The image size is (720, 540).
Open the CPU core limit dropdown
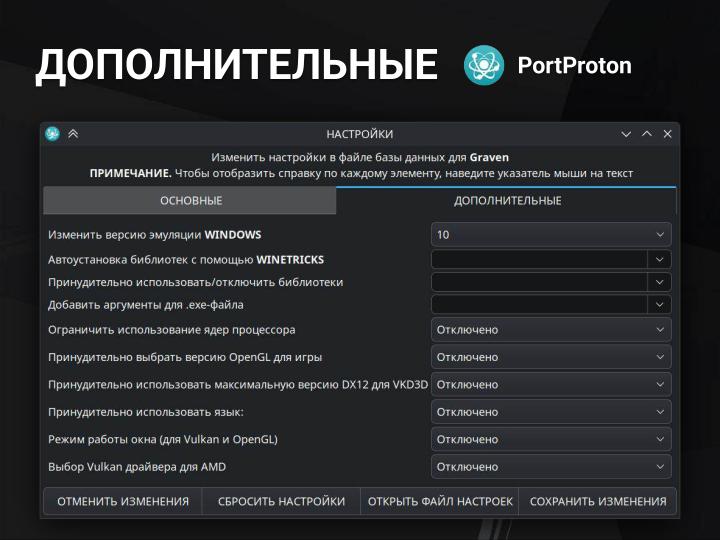coord(551,330)
